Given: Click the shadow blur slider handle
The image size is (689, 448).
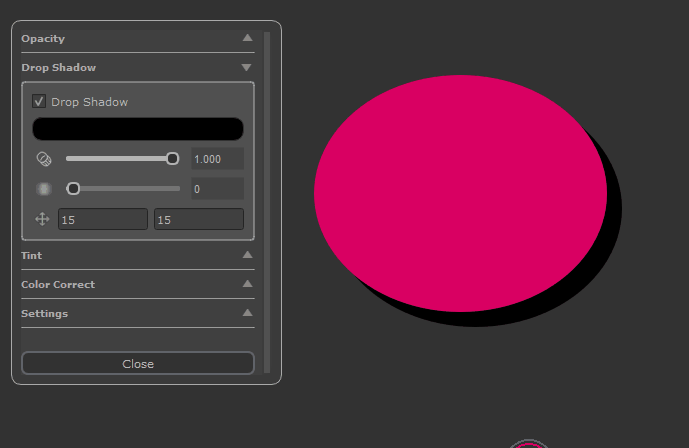Looking at the screenshot, I should coord(73,188).
